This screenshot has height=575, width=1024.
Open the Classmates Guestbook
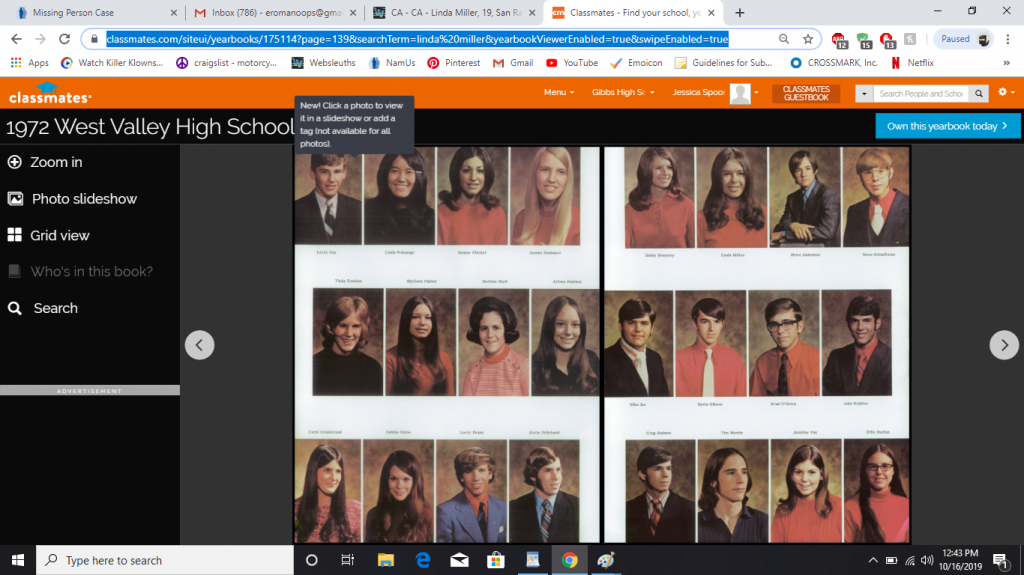[806, 93]
